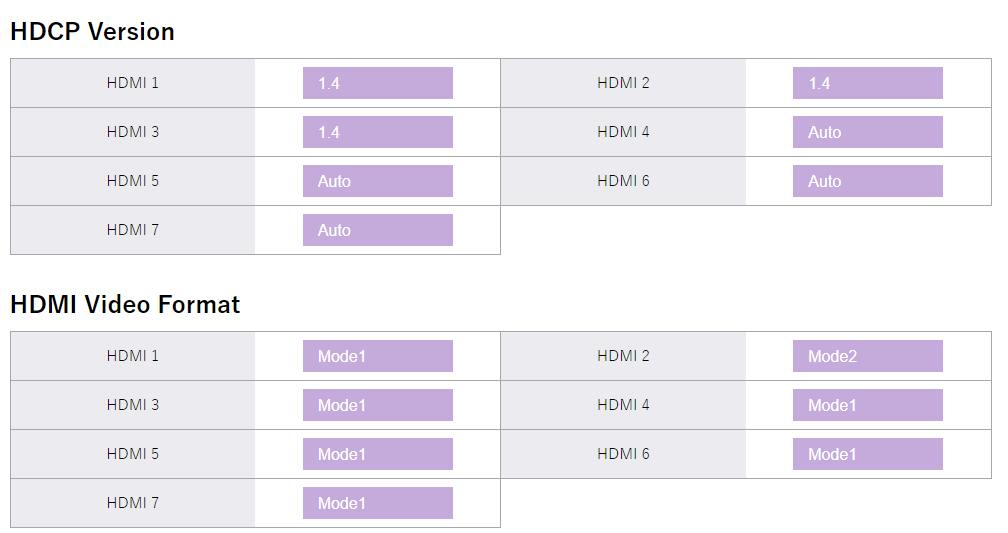Click the HDCP Version heading
The image size is (1008, 533).
(92, 32)
